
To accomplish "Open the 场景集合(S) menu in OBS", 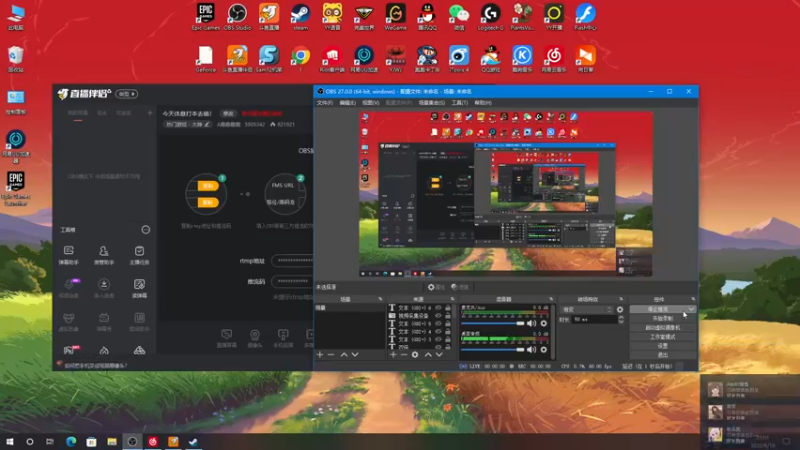I will click(432, 103).
